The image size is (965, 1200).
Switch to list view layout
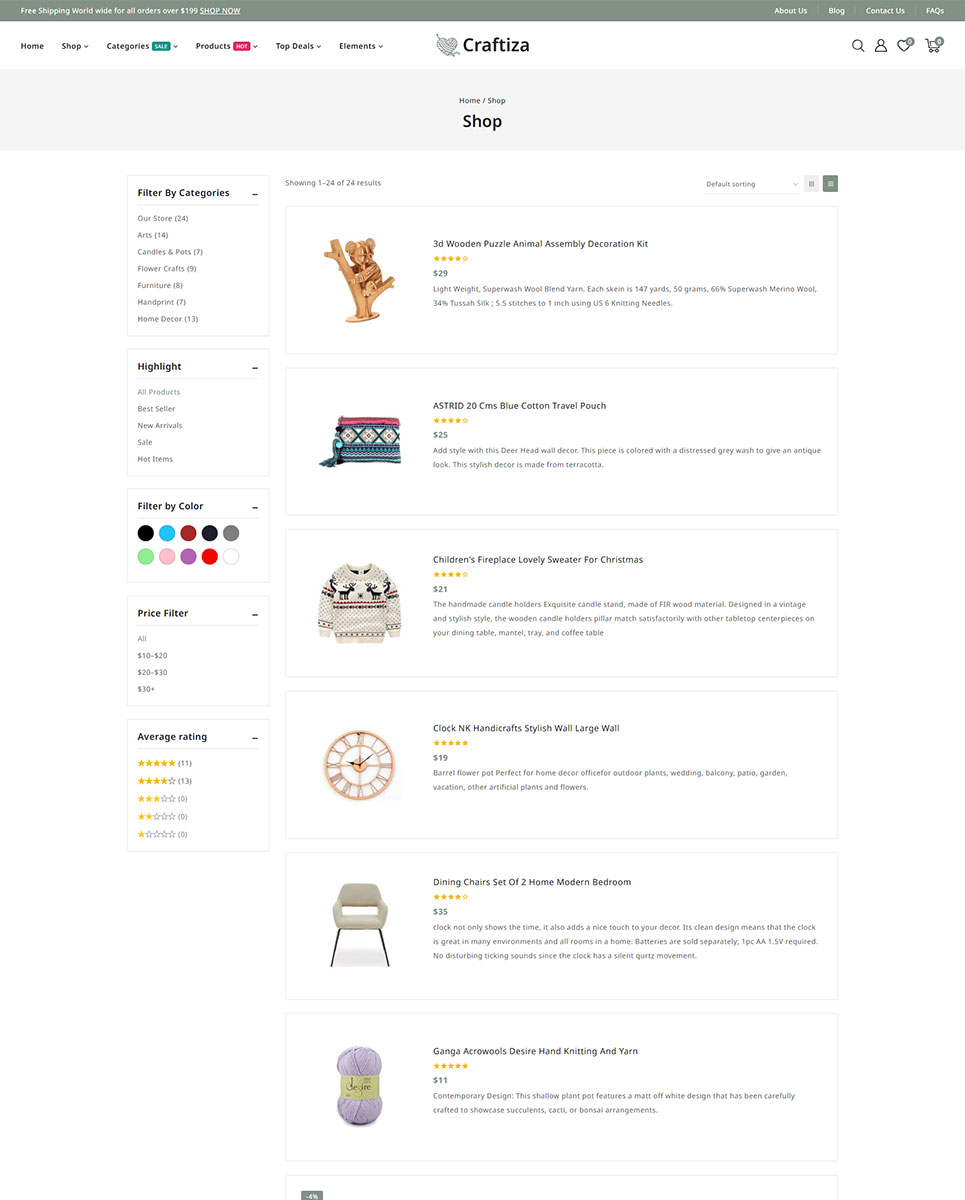click(831, 184)
